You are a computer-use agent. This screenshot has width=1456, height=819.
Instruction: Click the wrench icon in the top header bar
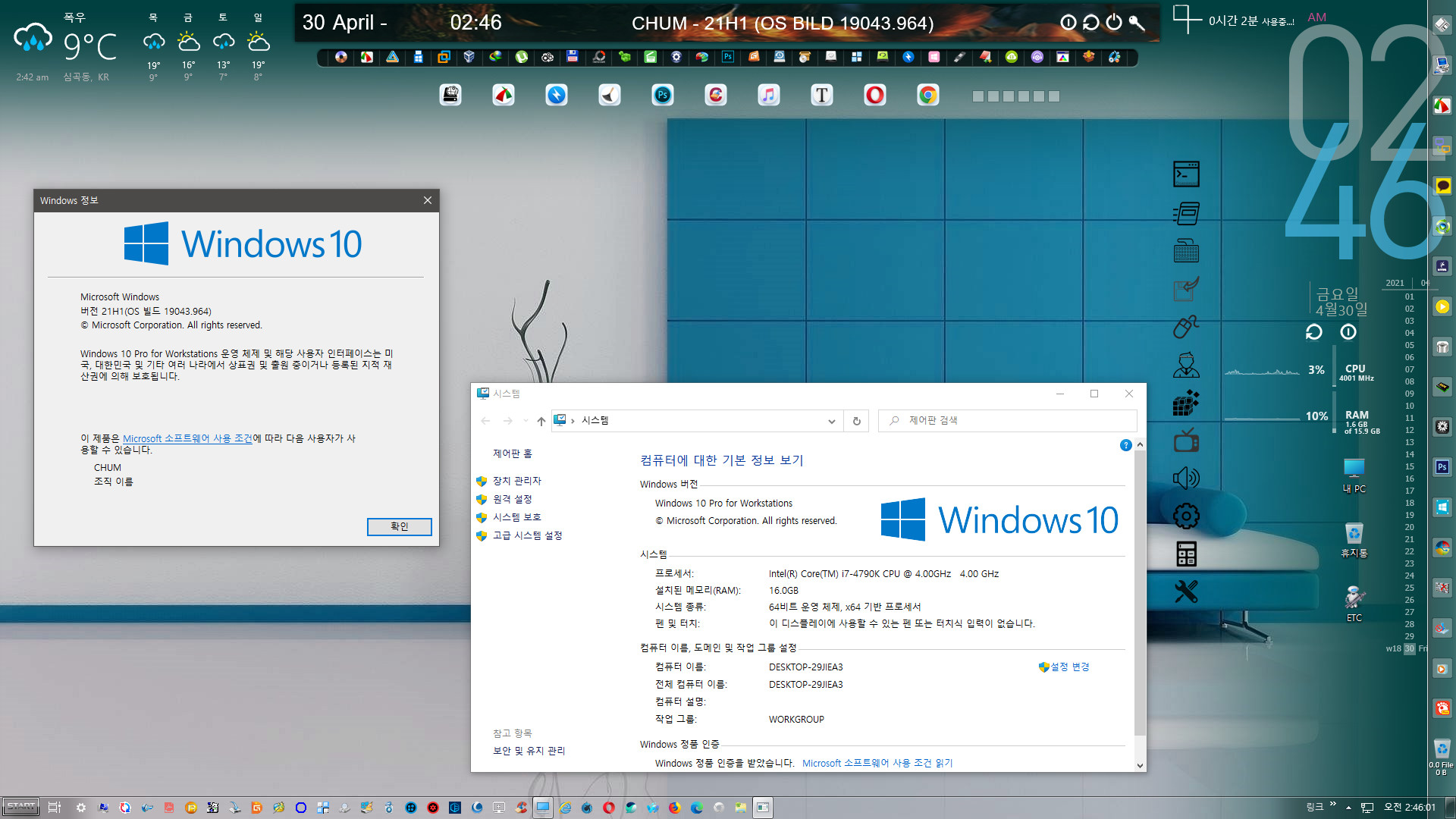pos(1136,23)
